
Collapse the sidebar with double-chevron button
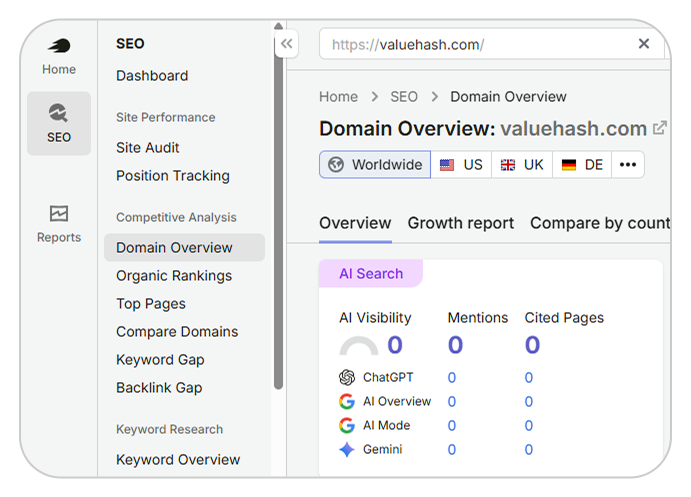pyautogui.click(x=286, y=44)
